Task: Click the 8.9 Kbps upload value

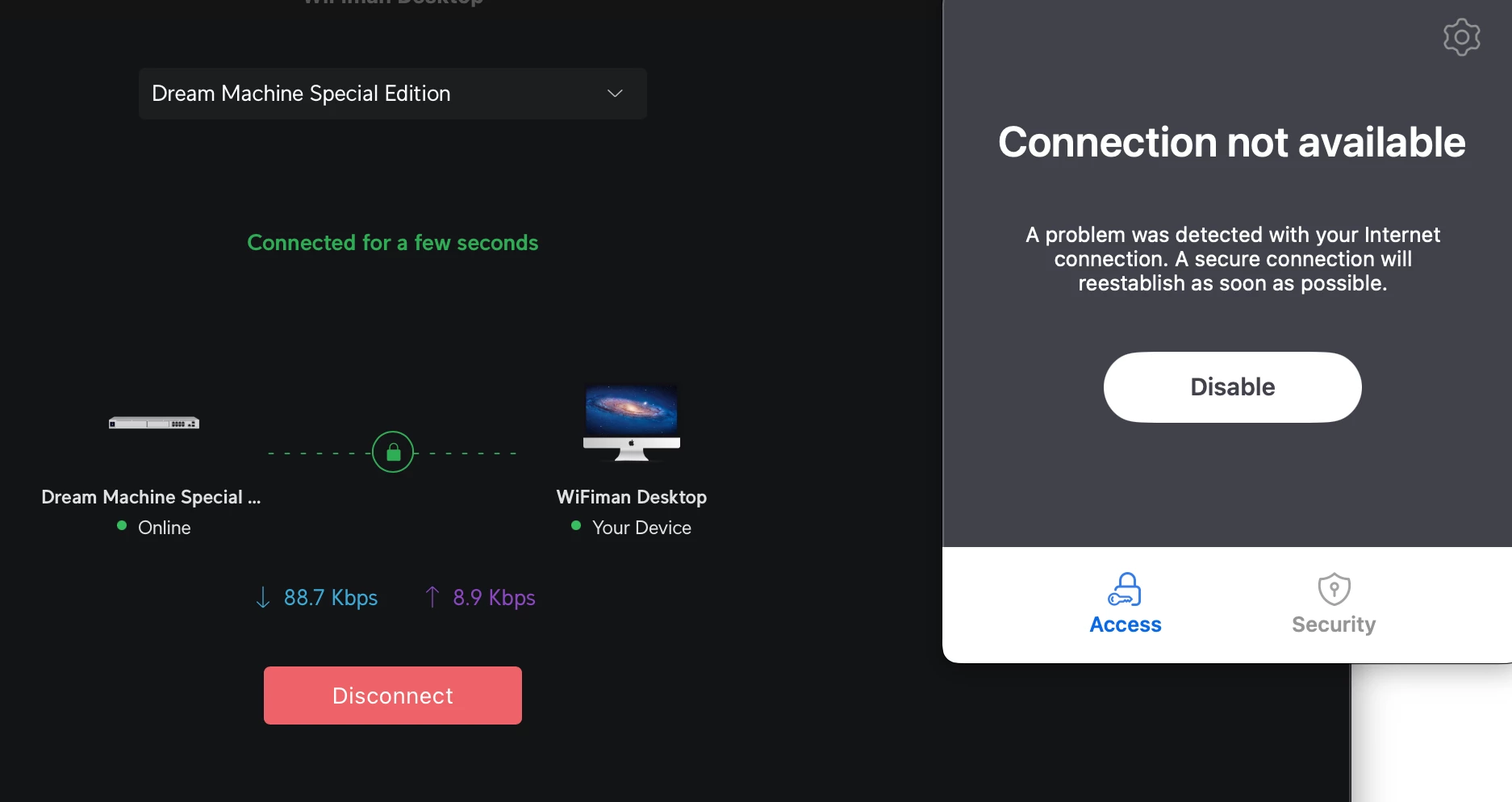Action: [494, 598]
